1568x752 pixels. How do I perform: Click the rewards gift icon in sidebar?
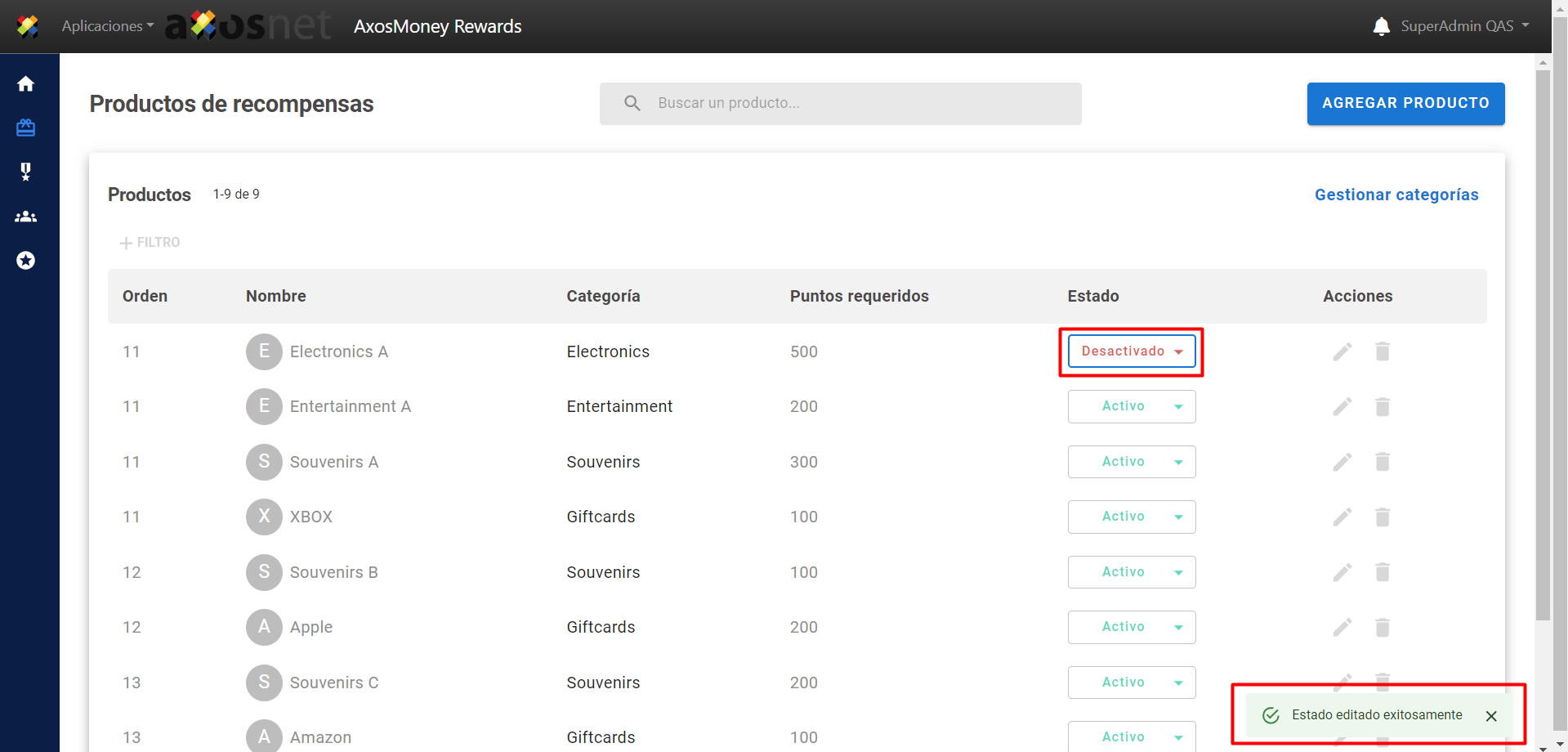click(26, 128)
